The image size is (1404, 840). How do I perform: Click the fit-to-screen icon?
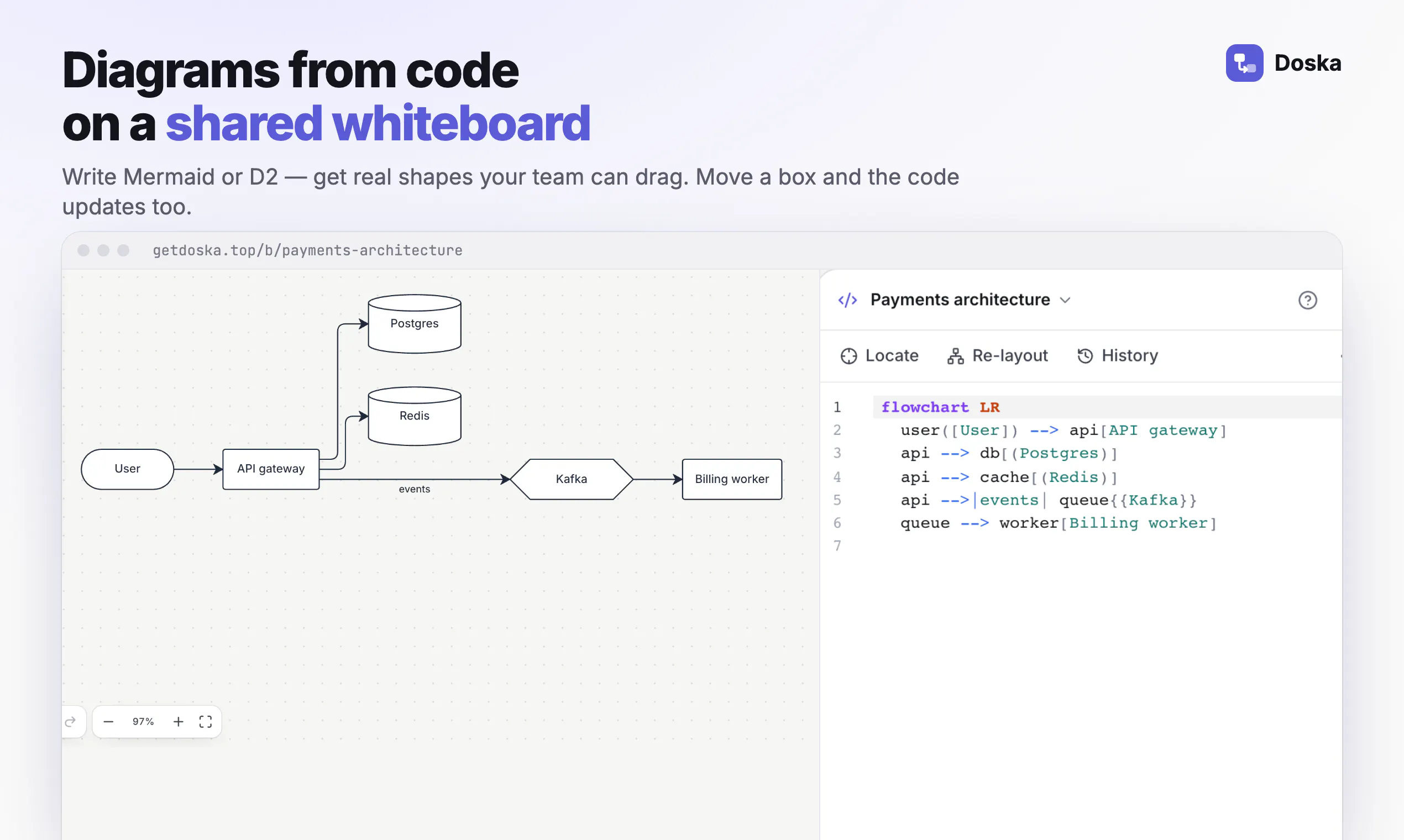[x=206, y=721]
